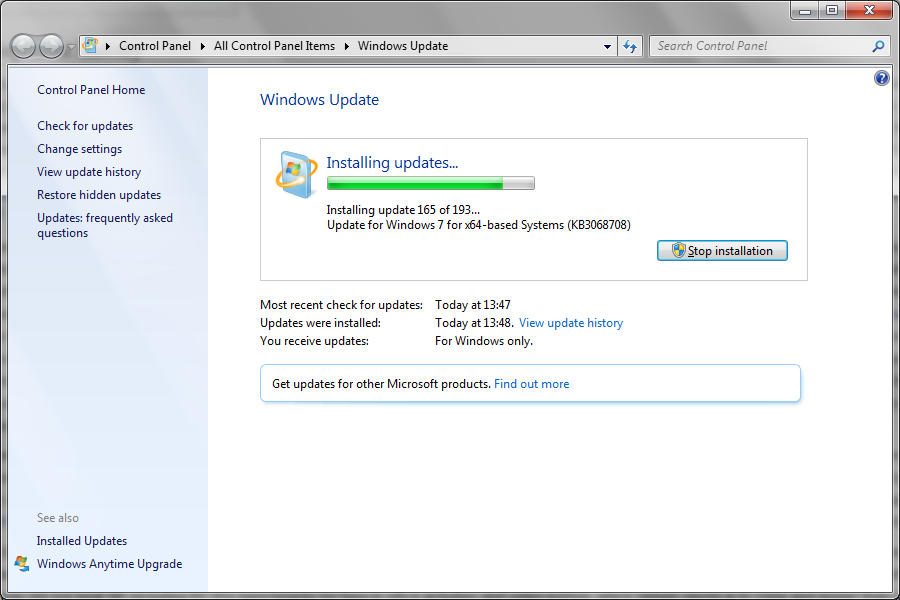Click the Installing updates... heading

click(x=393, y=162)
